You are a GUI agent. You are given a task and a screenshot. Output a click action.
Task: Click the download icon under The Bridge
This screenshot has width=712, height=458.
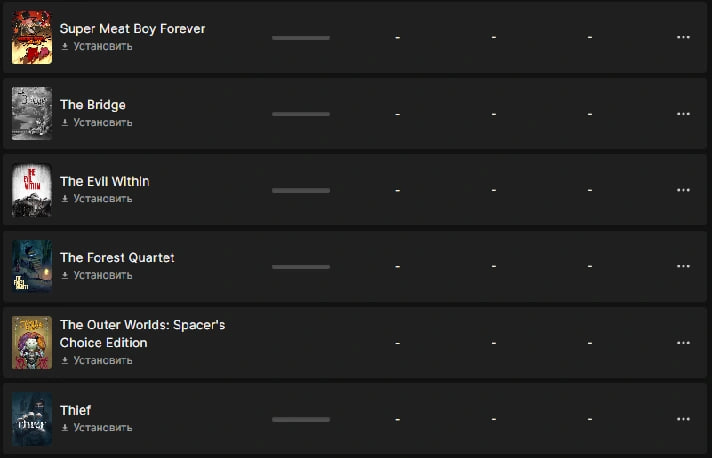point(65,123)
